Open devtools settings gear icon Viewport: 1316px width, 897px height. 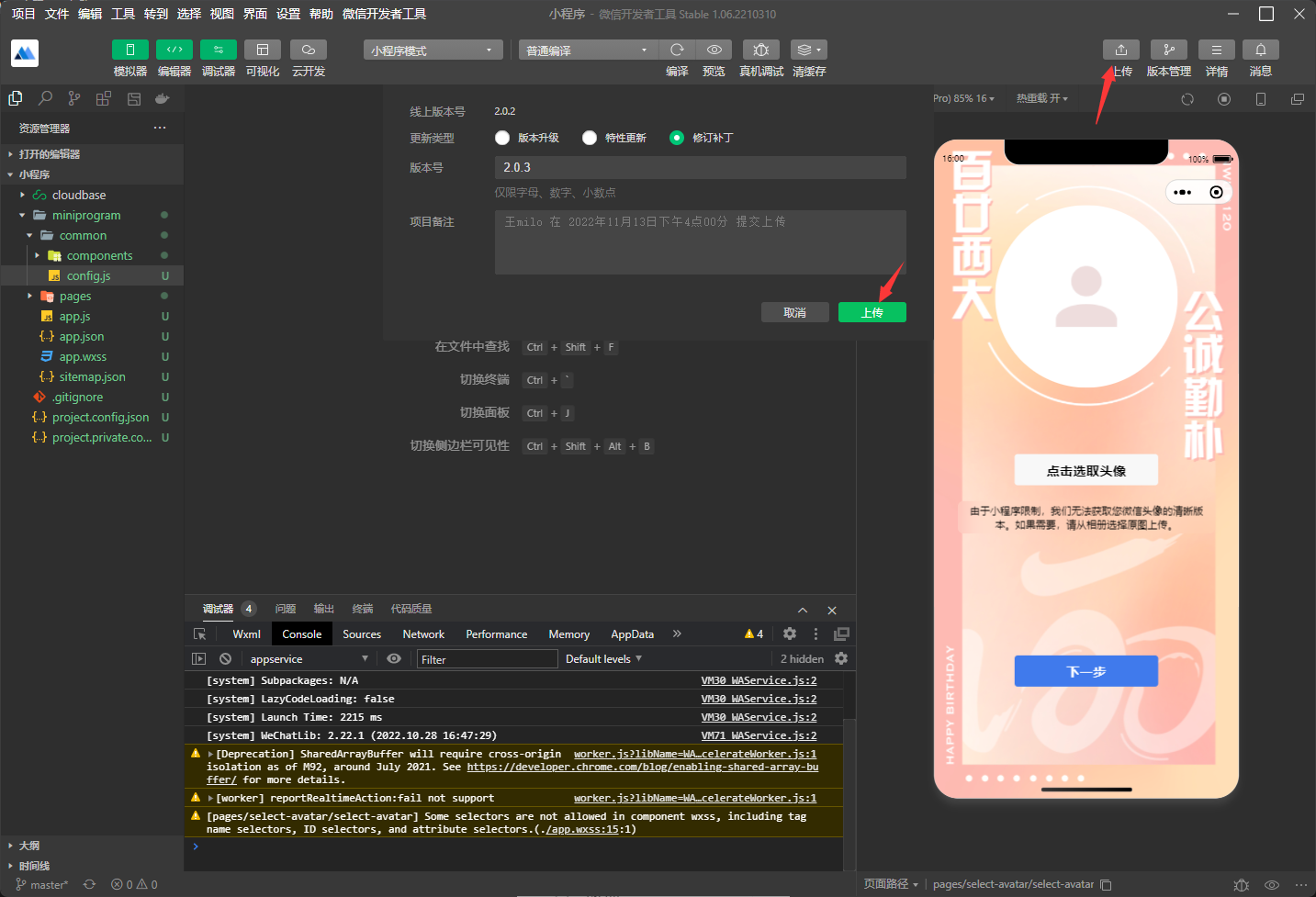pyautogui.click(x=790, y=634)
